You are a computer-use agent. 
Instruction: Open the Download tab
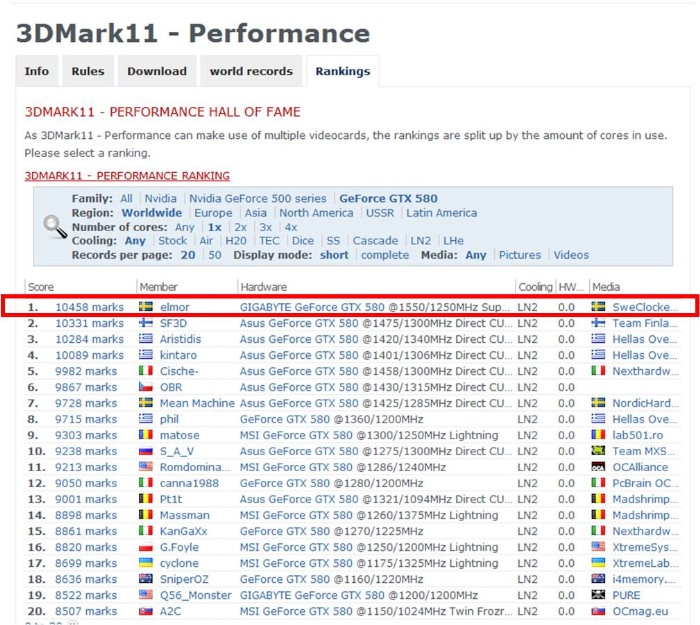pyautogui.click(x=157, y=71)
